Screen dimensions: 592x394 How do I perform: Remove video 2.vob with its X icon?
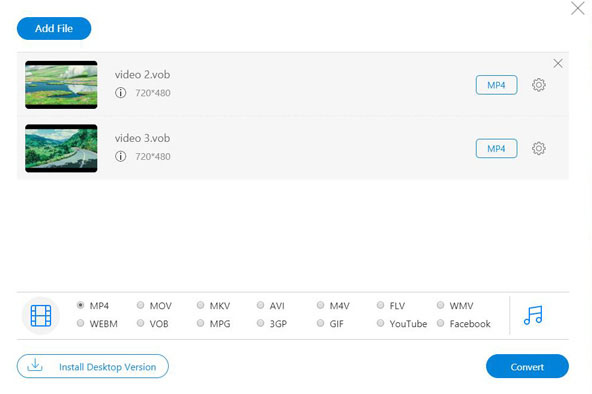click(x=558, y=63)
